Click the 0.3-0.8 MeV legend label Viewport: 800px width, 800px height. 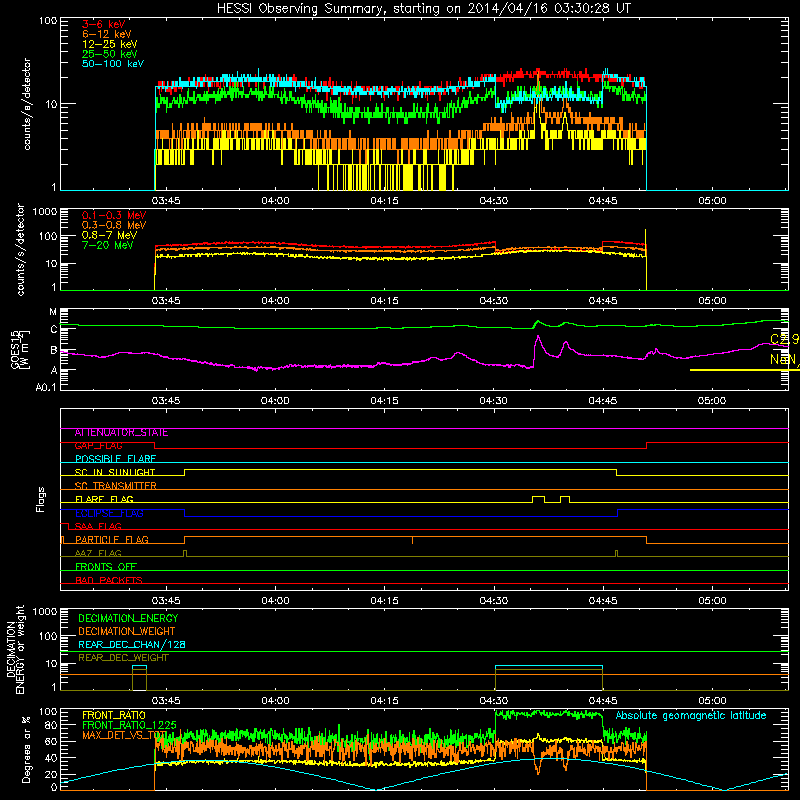(114, 226)
